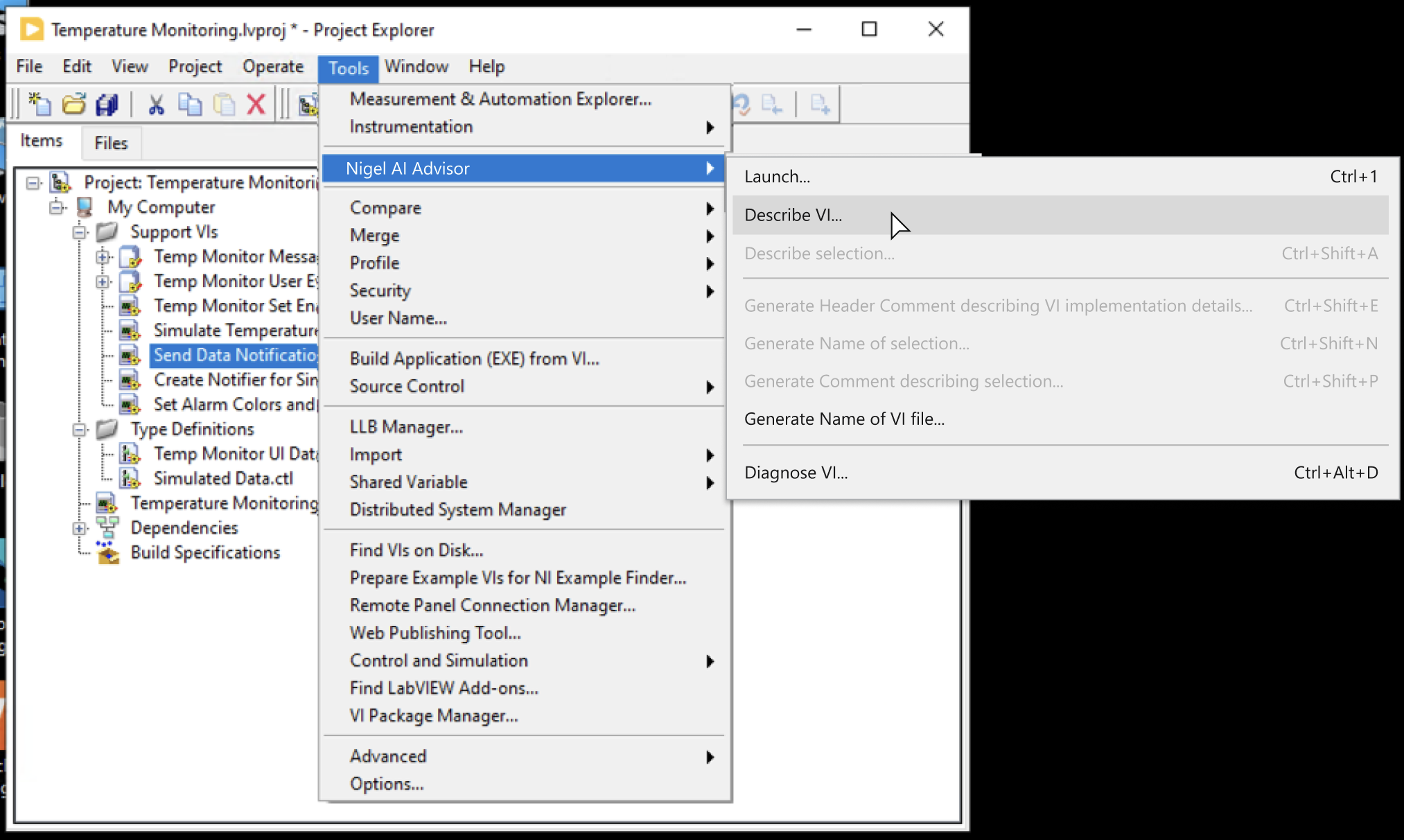Click Generate Name of VI file...
1404x840 pixels.
[x=844, y=419]
